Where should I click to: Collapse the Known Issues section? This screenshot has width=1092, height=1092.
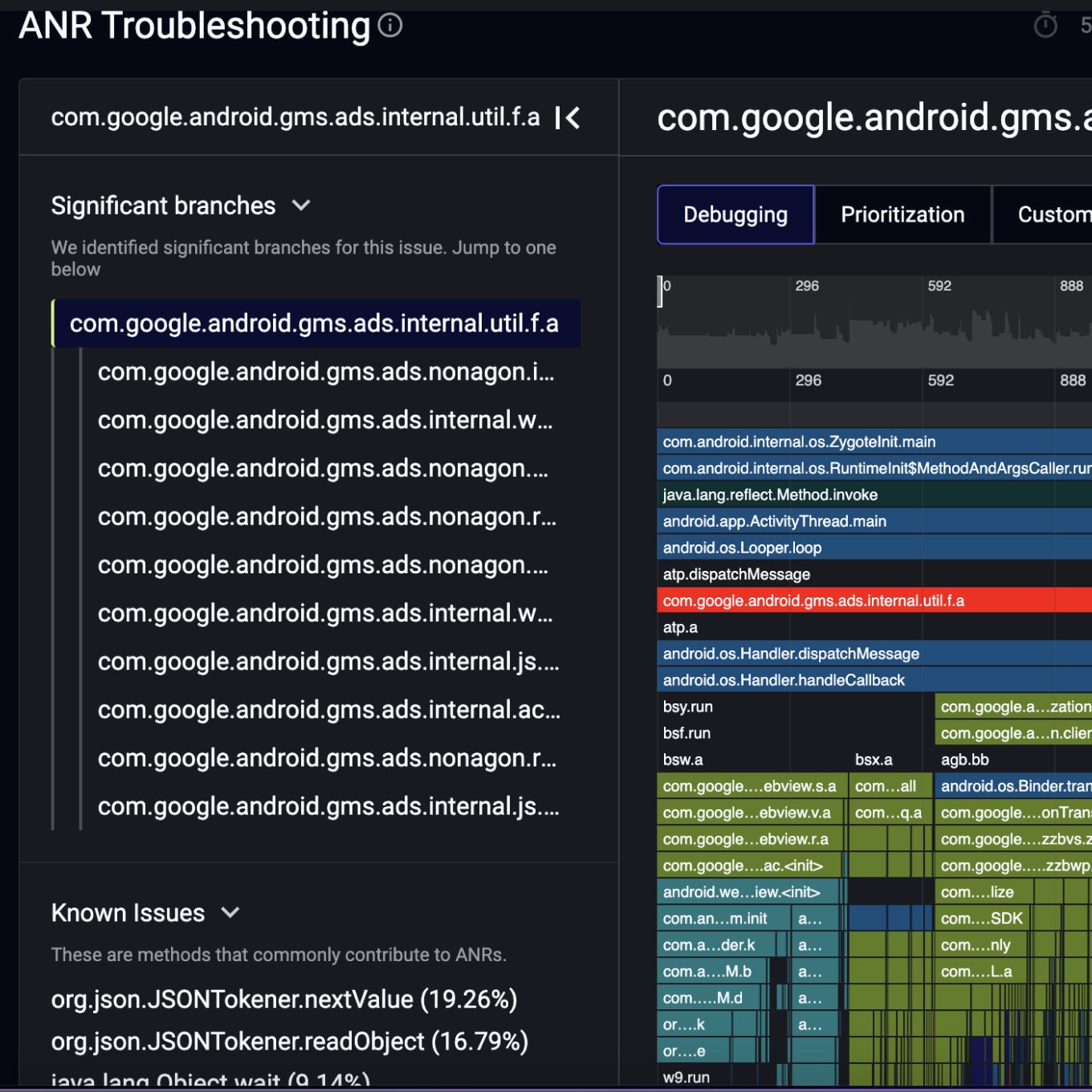tap(230, 913)
